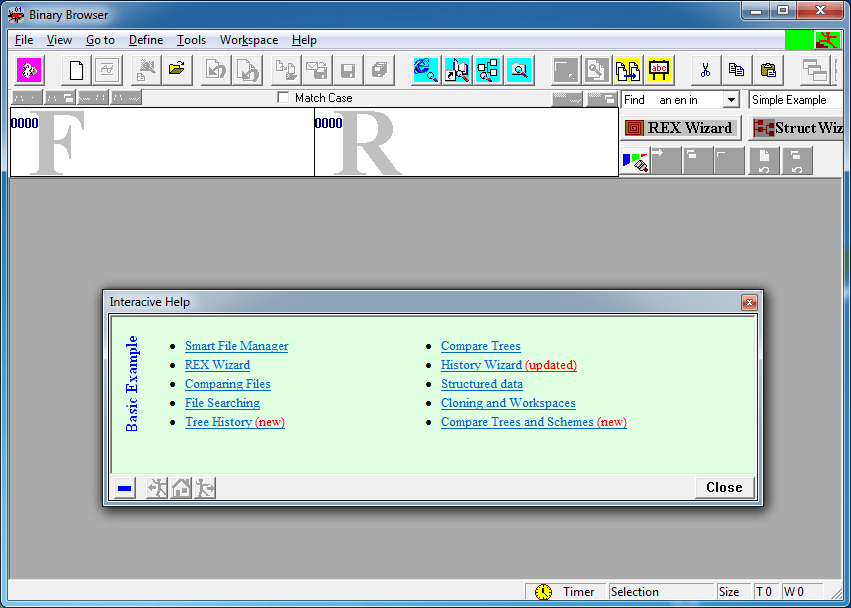The height and width of the screenshot is (608, 851).
Task: Open the REX Wizard help link
Action: (x=218, y=365)
